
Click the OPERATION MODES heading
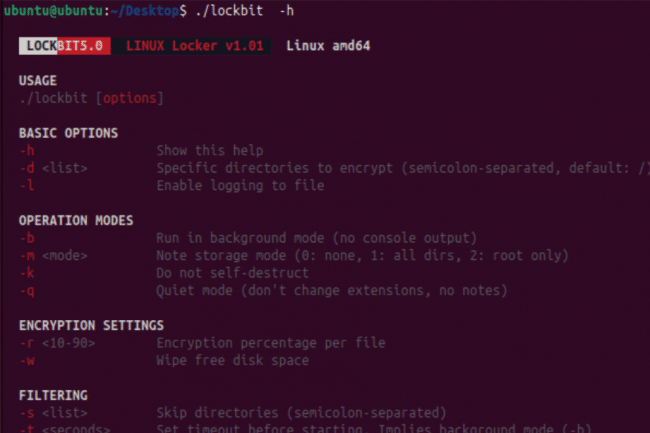pyautogui.click(x=76, y=220)
